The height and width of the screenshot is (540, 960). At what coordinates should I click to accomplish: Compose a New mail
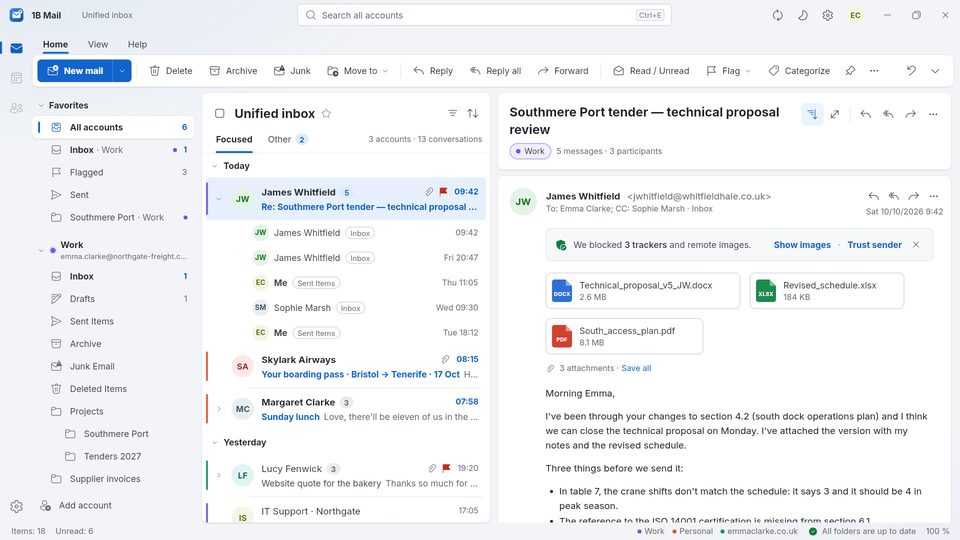click(x=75, y=71)
